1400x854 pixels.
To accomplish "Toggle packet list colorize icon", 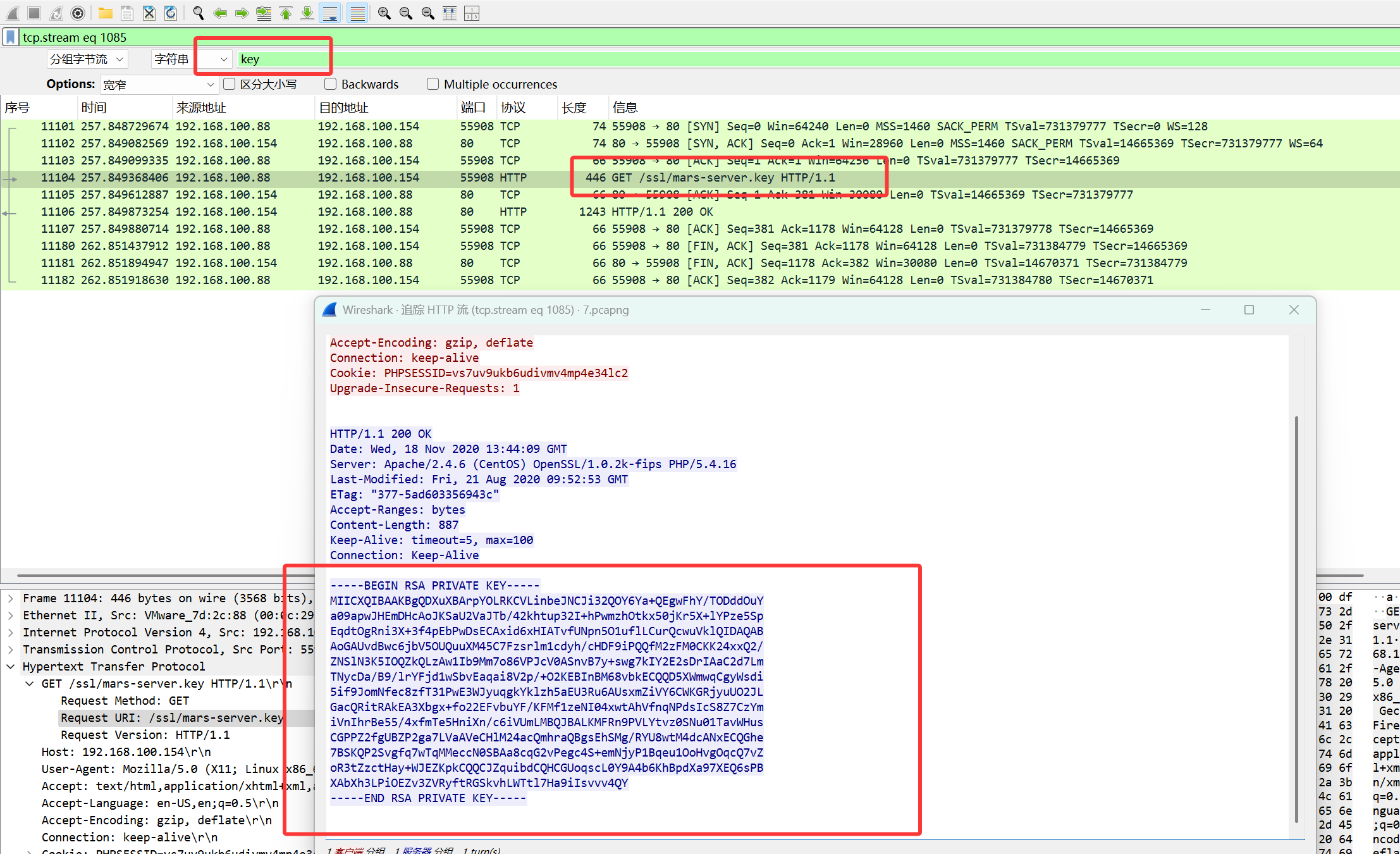I will [x=357, y=13].
